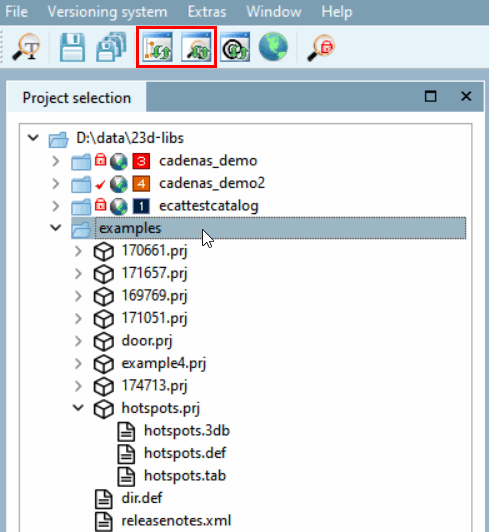Image resolution: width=489 pixels, height=532 pixels.
Task: Select ecattestcatalog in the tree
Action: click(x=209, y=206)
